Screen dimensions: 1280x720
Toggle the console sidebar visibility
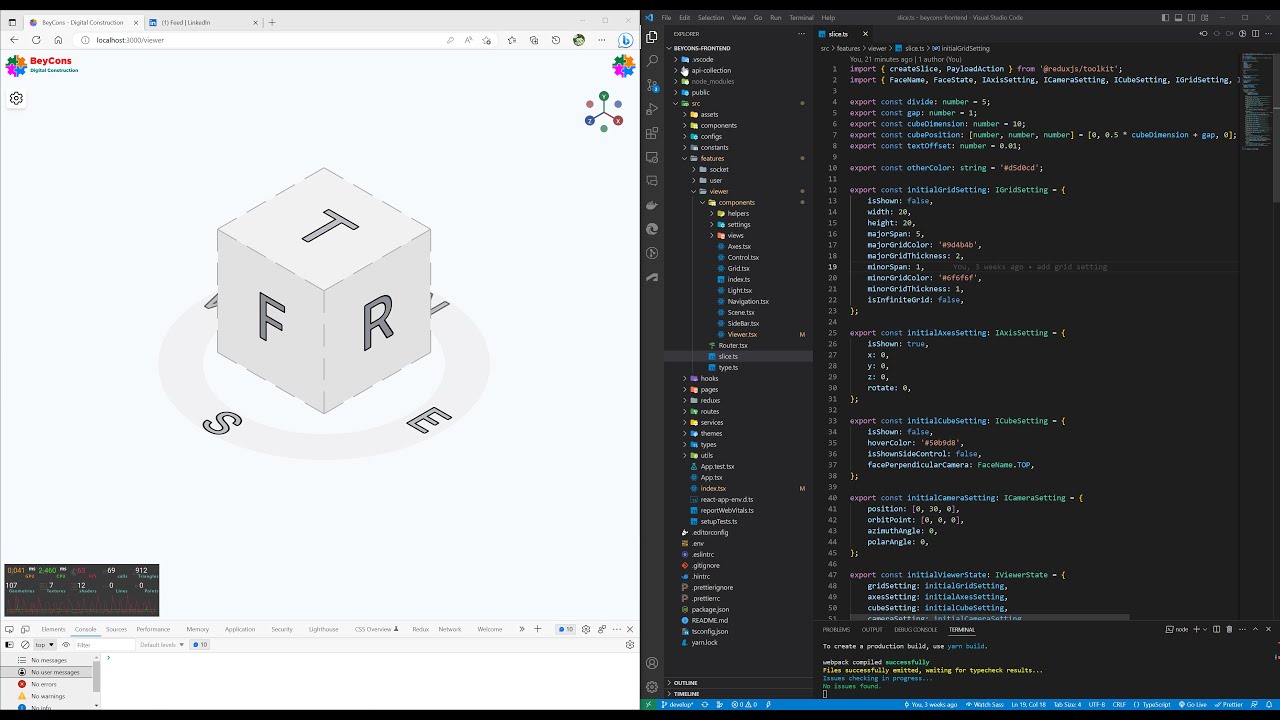tap(9, 645)
